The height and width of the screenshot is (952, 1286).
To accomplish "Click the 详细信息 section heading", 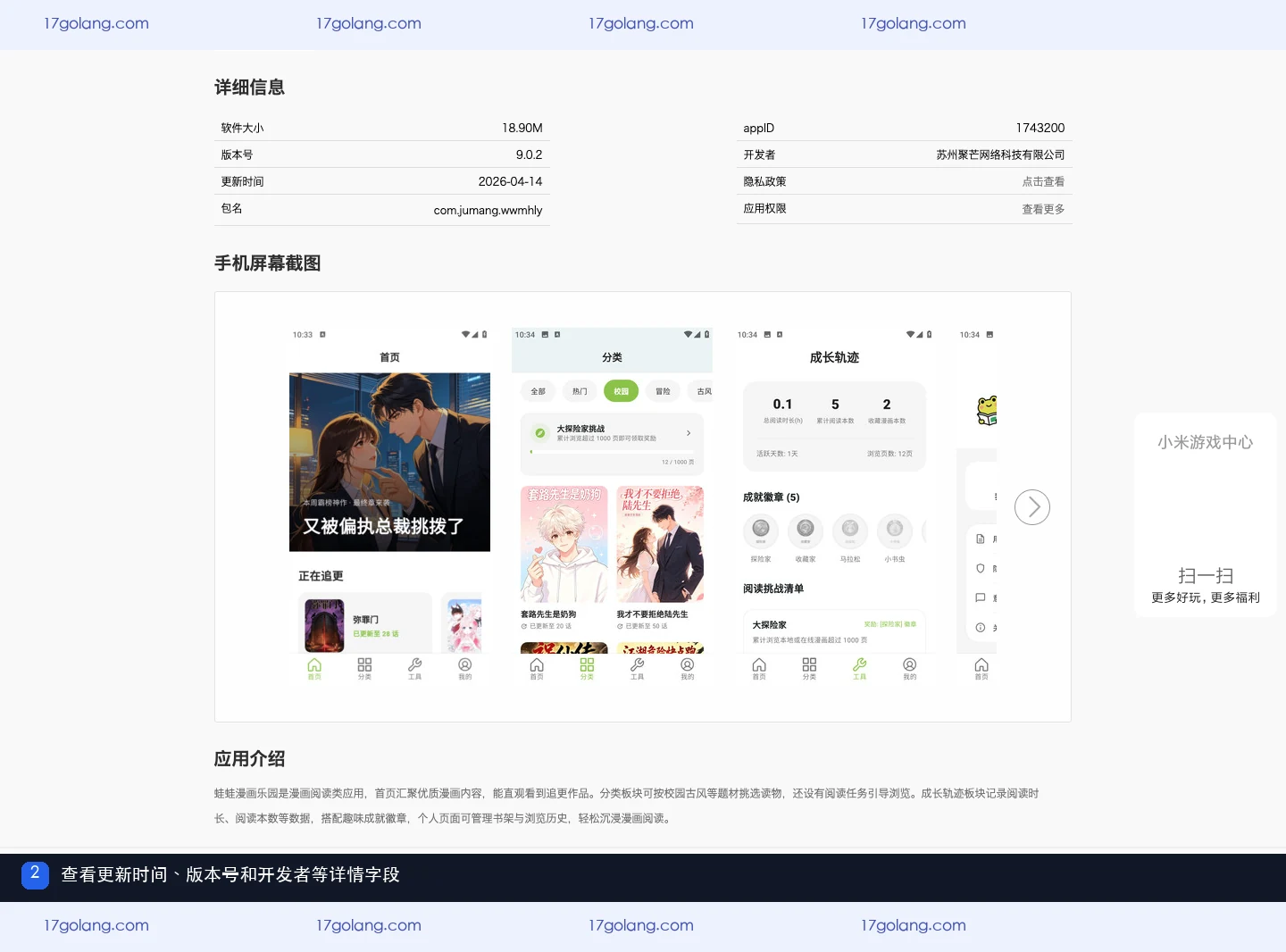I will click(x=249, y=88).
